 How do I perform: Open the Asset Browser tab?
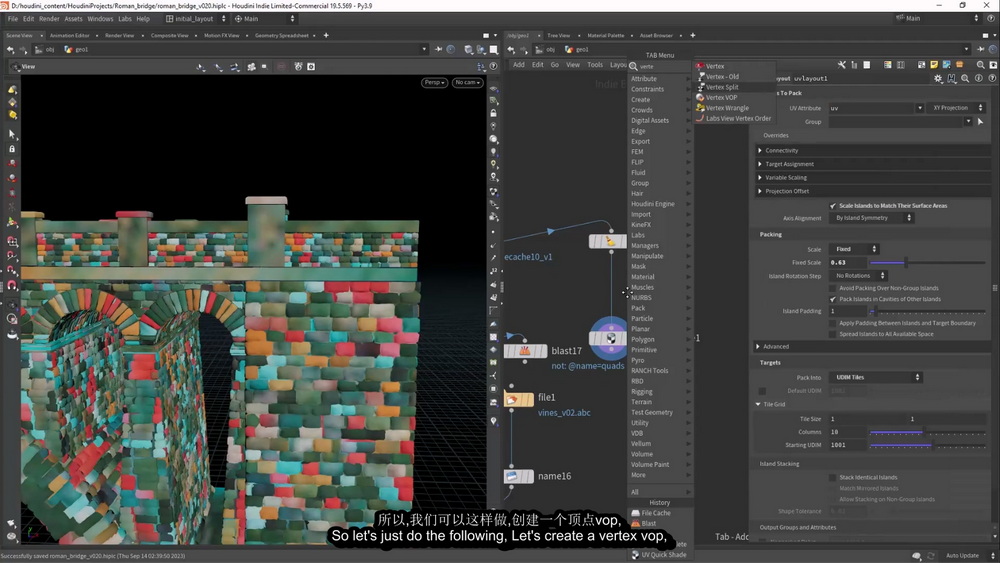pyautogui.click(x=656, y=36)
